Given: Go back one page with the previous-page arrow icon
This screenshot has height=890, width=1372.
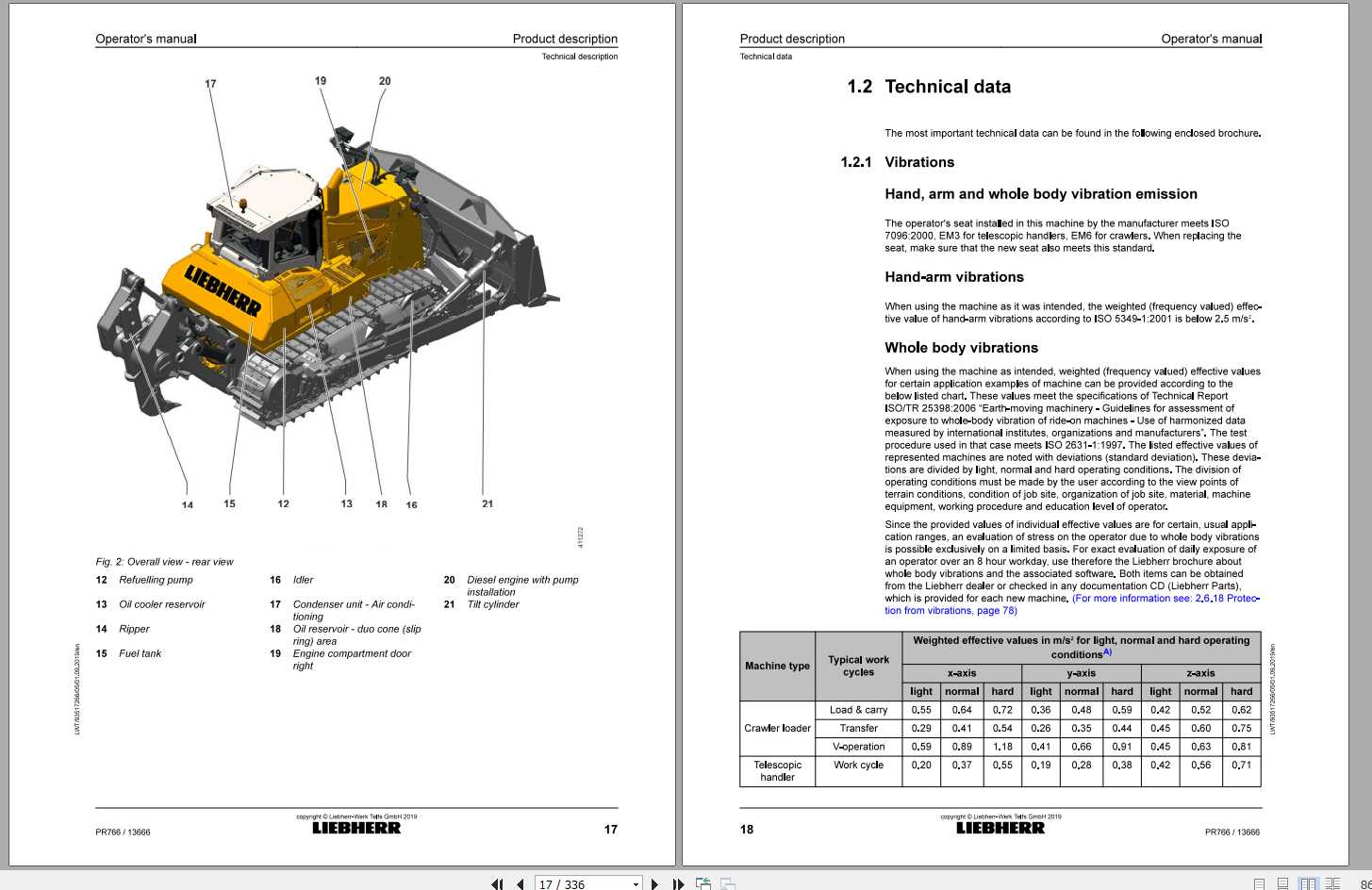Looking at the screenshot, I should (x=520, y=883).
